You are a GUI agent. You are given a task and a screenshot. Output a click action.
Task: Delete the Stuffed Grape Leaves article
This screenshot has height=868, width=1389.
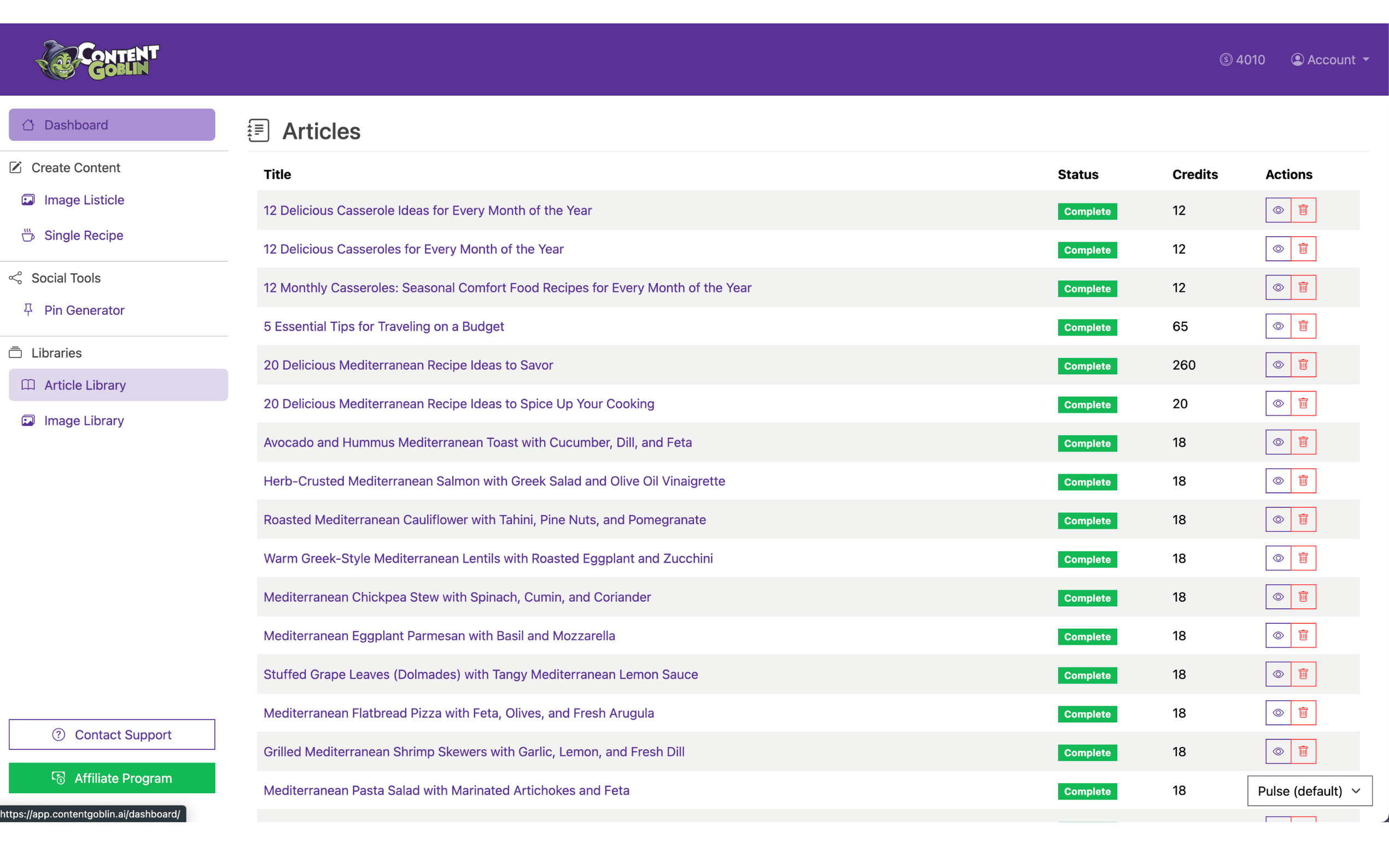(x=1303, y=674)
